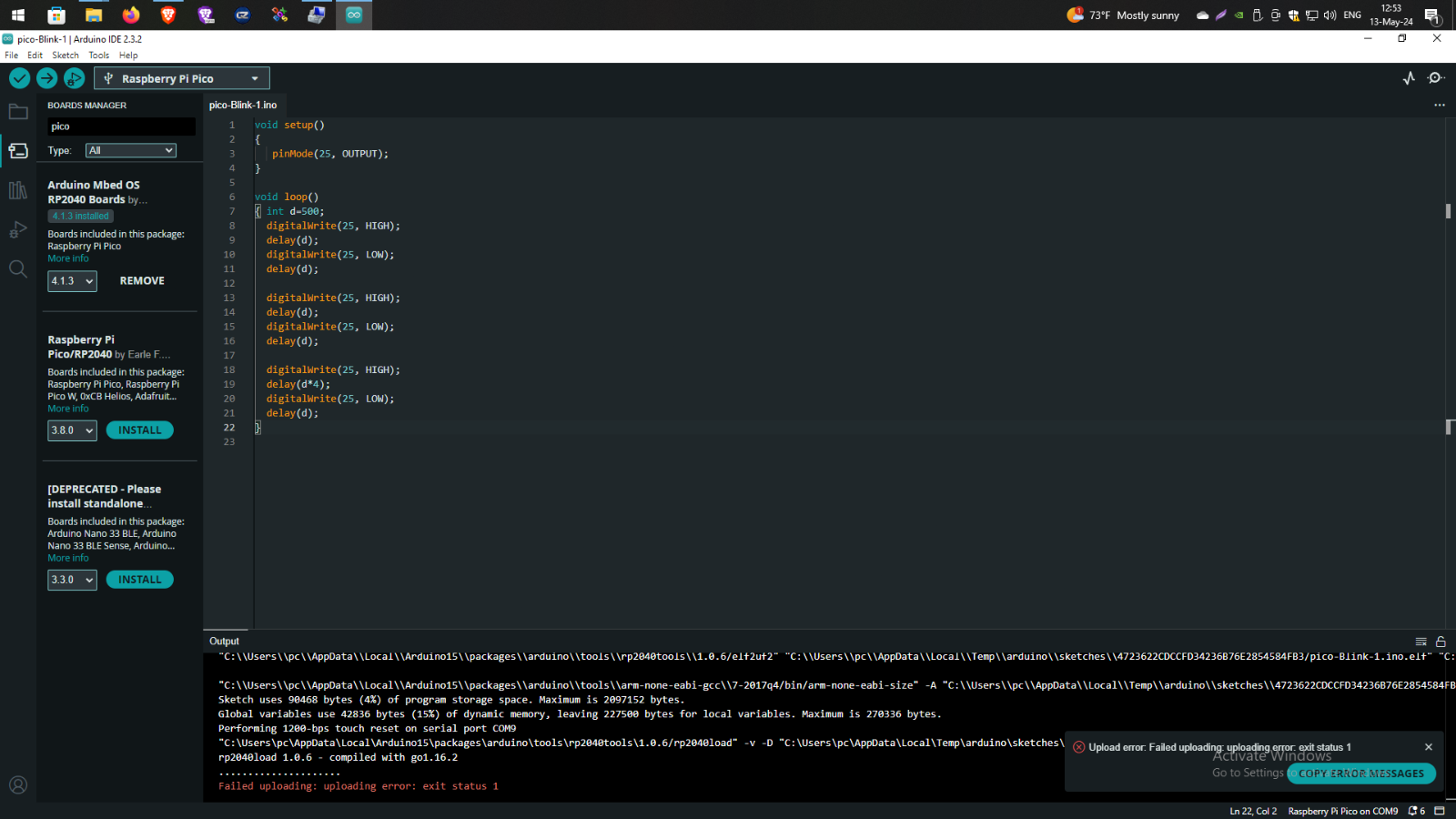Click the editor vertical scrollbar
Screen dimensions: 1456x819
click(x=1450, y=372)
